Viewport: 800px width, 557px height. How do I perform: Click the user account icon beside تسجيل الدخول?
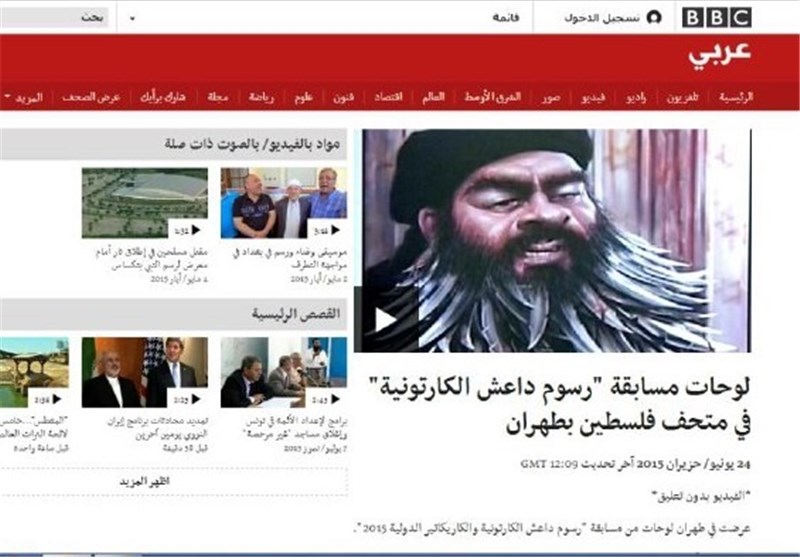[x=654, y=17]
